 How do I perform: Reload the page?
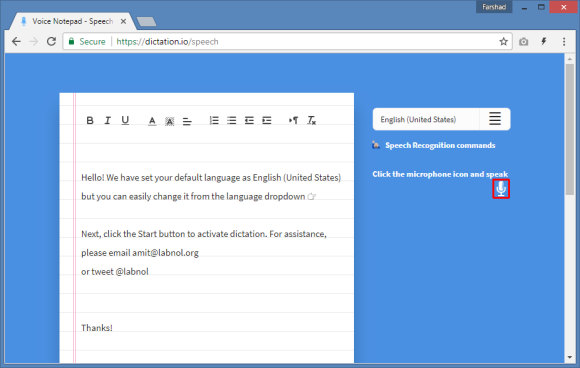click(x=51, y=41)
